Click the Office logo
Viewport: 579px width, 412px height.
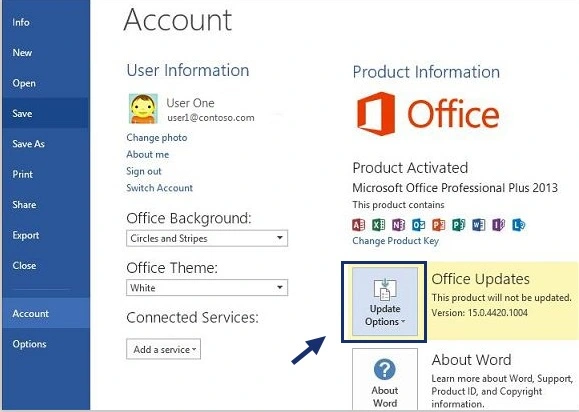tap(428, 114)
